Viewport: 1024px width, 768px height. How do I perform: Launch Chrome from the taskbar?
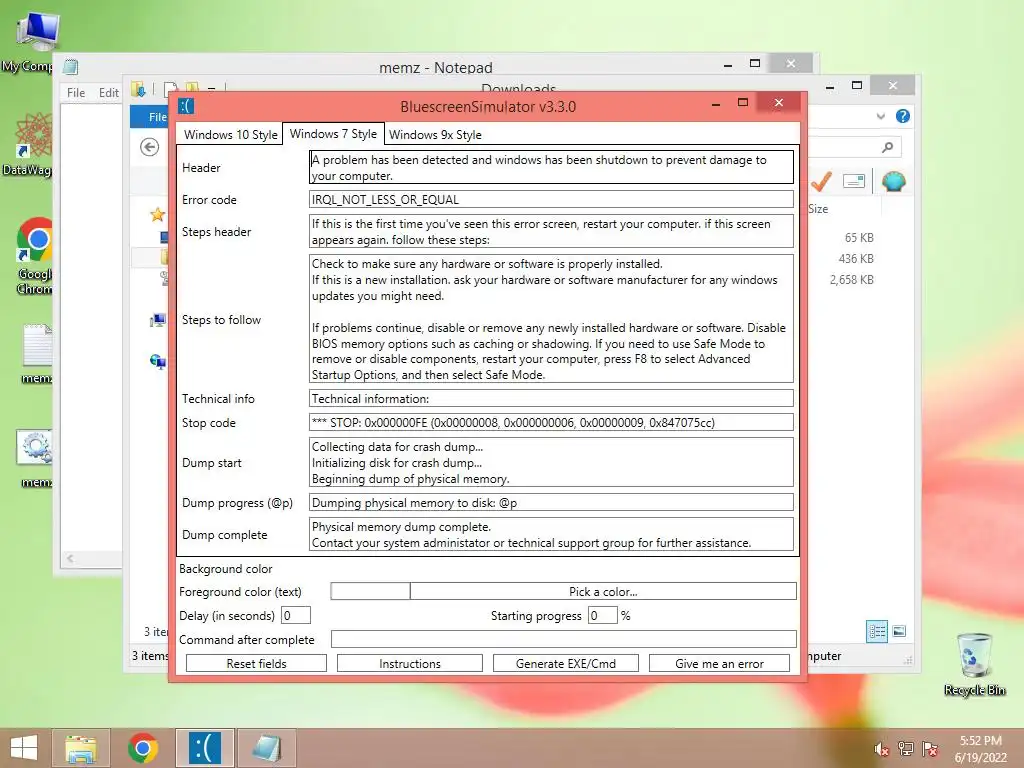pos(143,748)
